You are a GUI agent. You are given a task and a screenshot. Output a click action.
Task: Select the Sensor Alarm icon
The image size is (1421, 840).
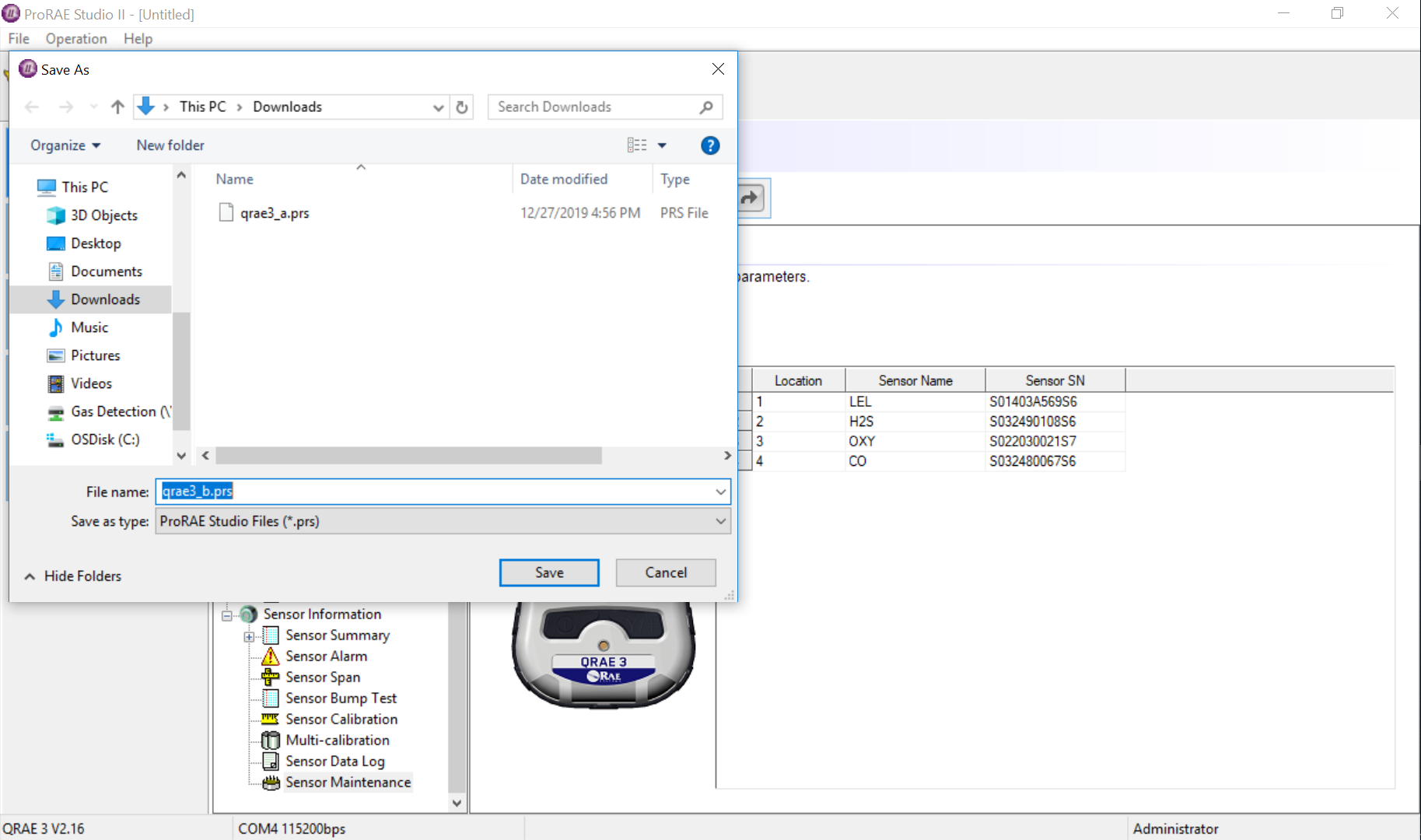pyautogui.click(x=270, y=656)
